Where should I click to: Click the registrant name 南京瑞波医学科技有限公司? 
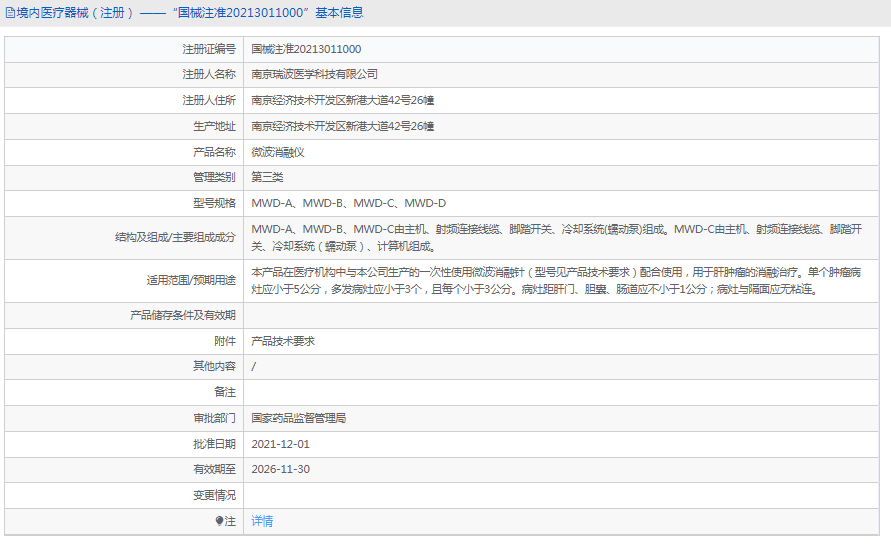click(314, 74)
